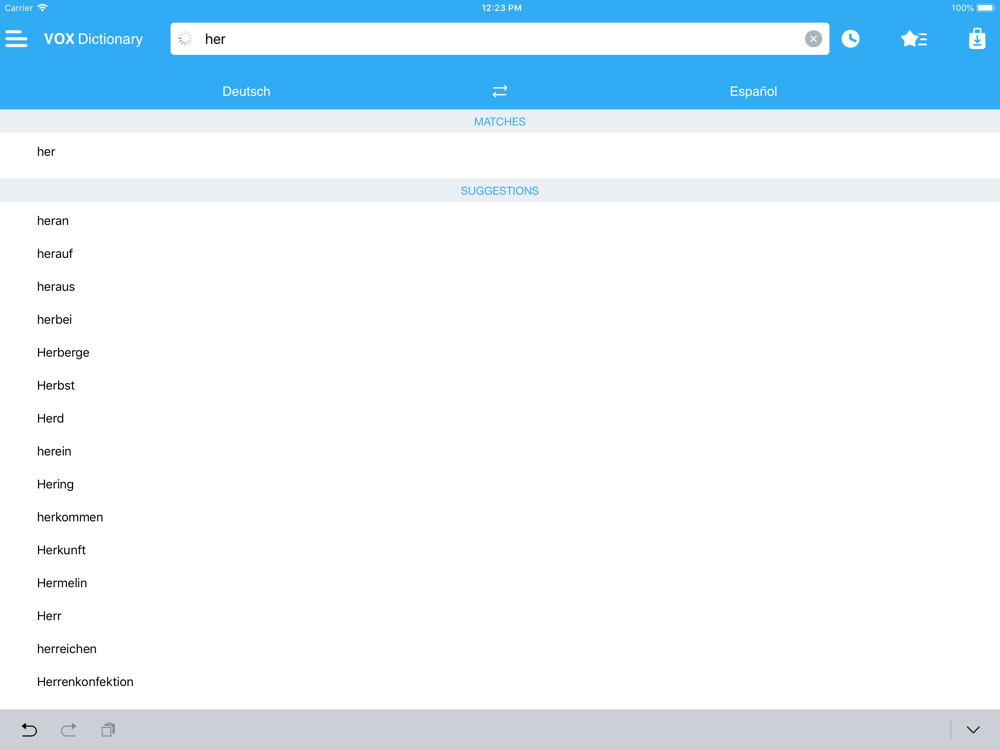Viewport: 1000px width, 750px height.
Task: Select Deutsch source language
Action: coord(246,91)
